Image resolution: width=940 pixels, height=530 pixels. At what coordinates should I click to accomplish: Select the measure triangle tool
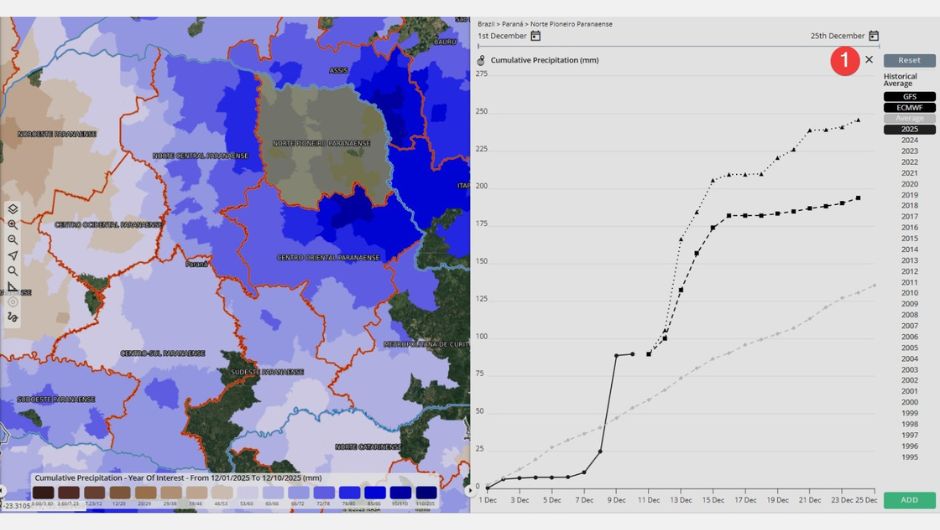click(13, 286)
